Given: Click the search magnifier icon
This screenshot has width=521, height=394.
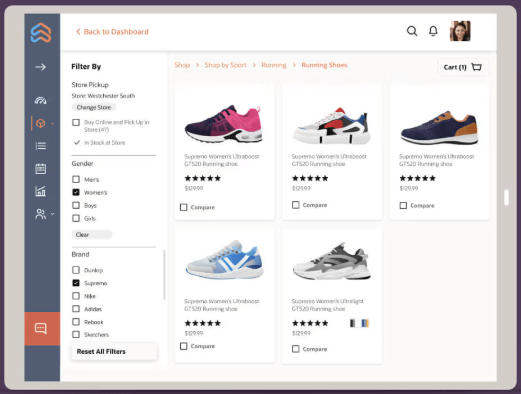Looking at the screenshot, I should coord(412,31).
